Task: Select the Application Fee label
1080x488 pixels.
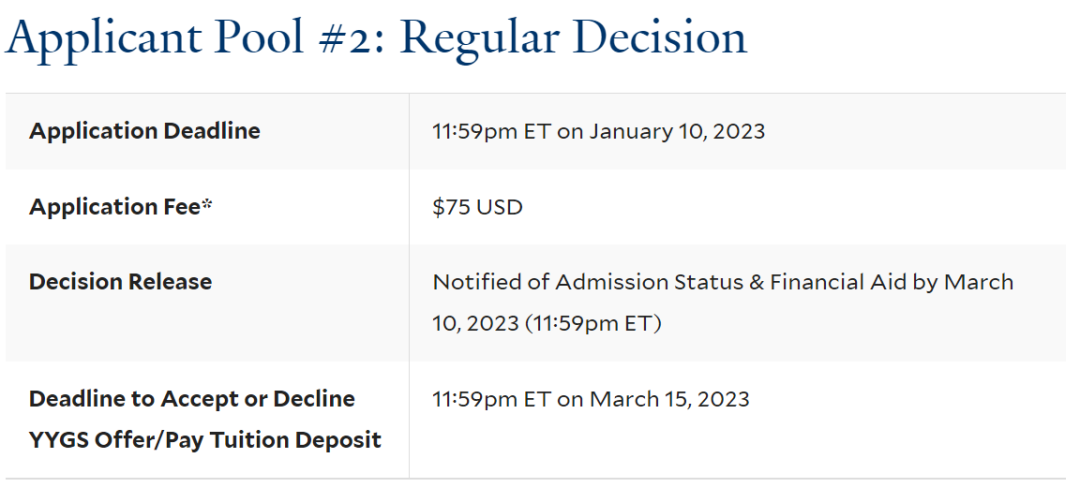Action: [114, 206]
